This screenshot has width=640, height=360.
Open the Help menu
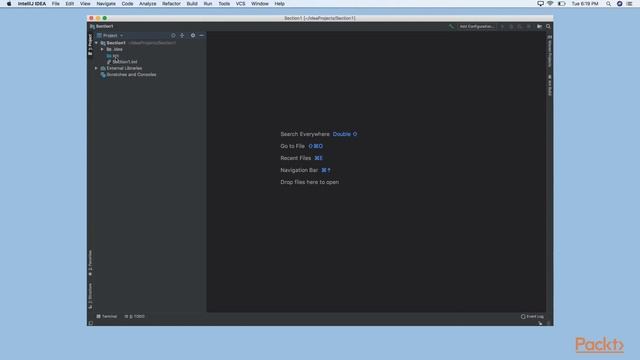[x=280, y=4]
